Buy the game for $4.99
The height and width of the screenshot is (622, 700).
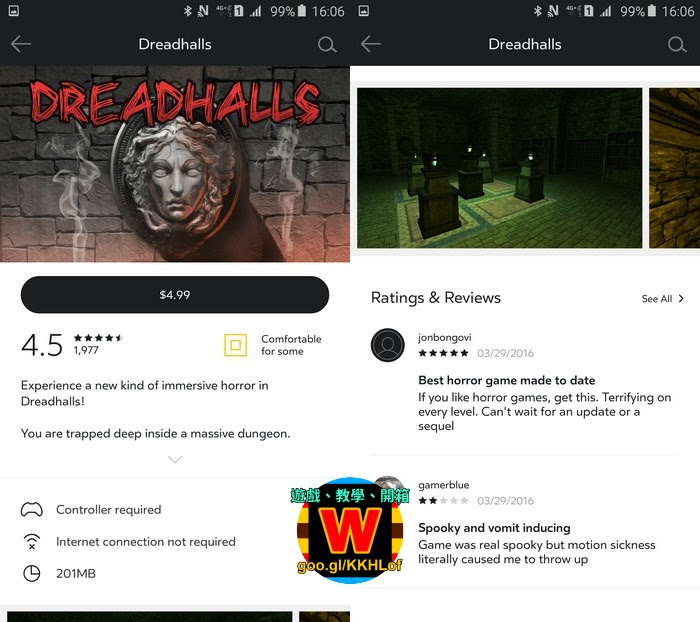point(175,295)
